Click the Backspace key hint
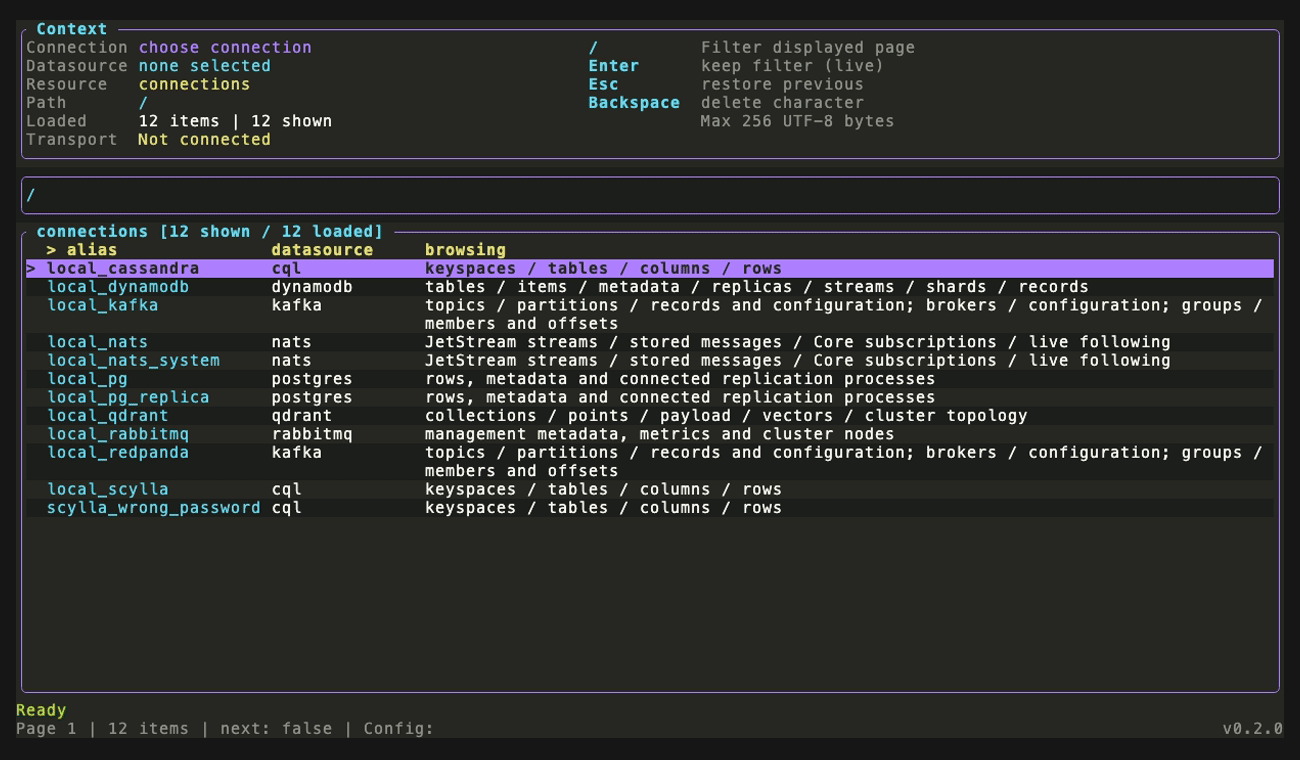1300x760 pixels. (634, 103)
